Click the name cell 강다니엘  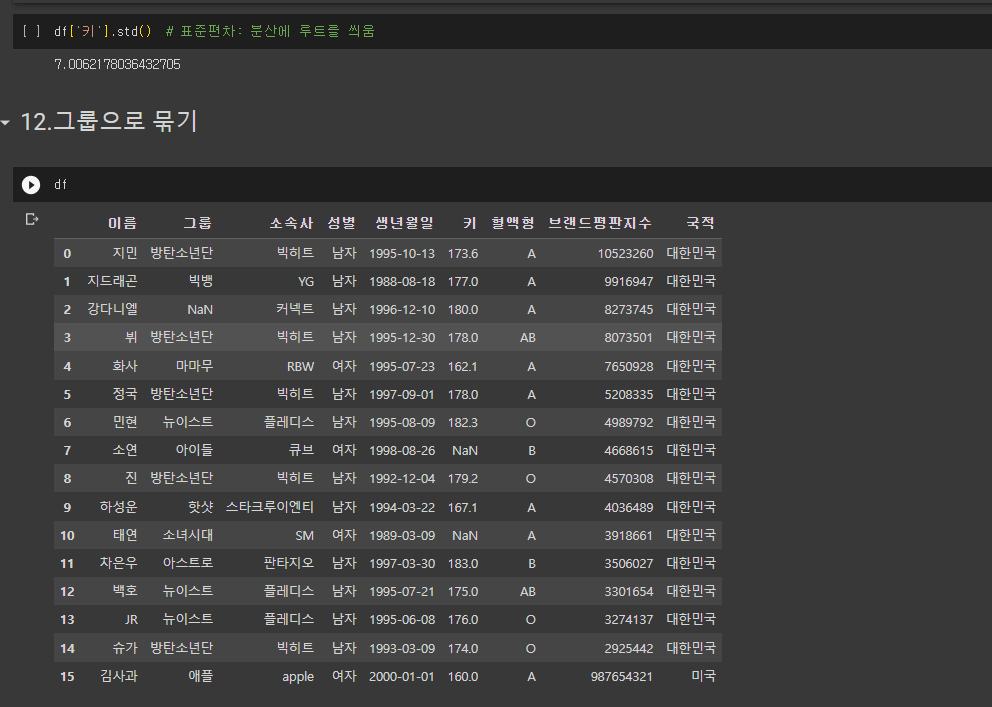[112, 309]
